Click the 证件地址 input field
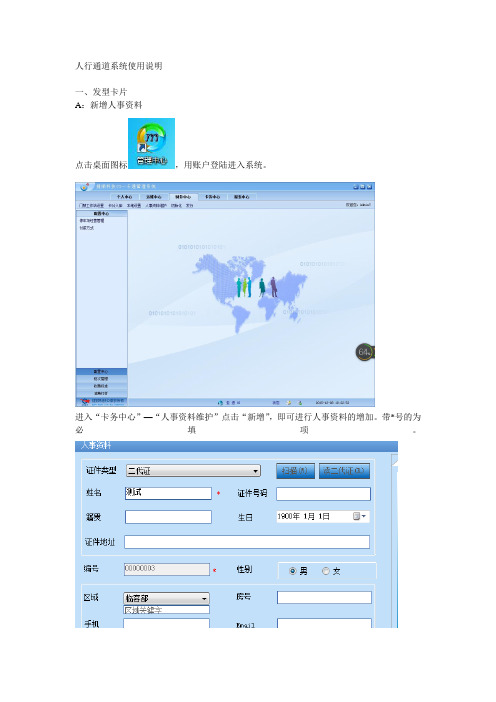 247,542
